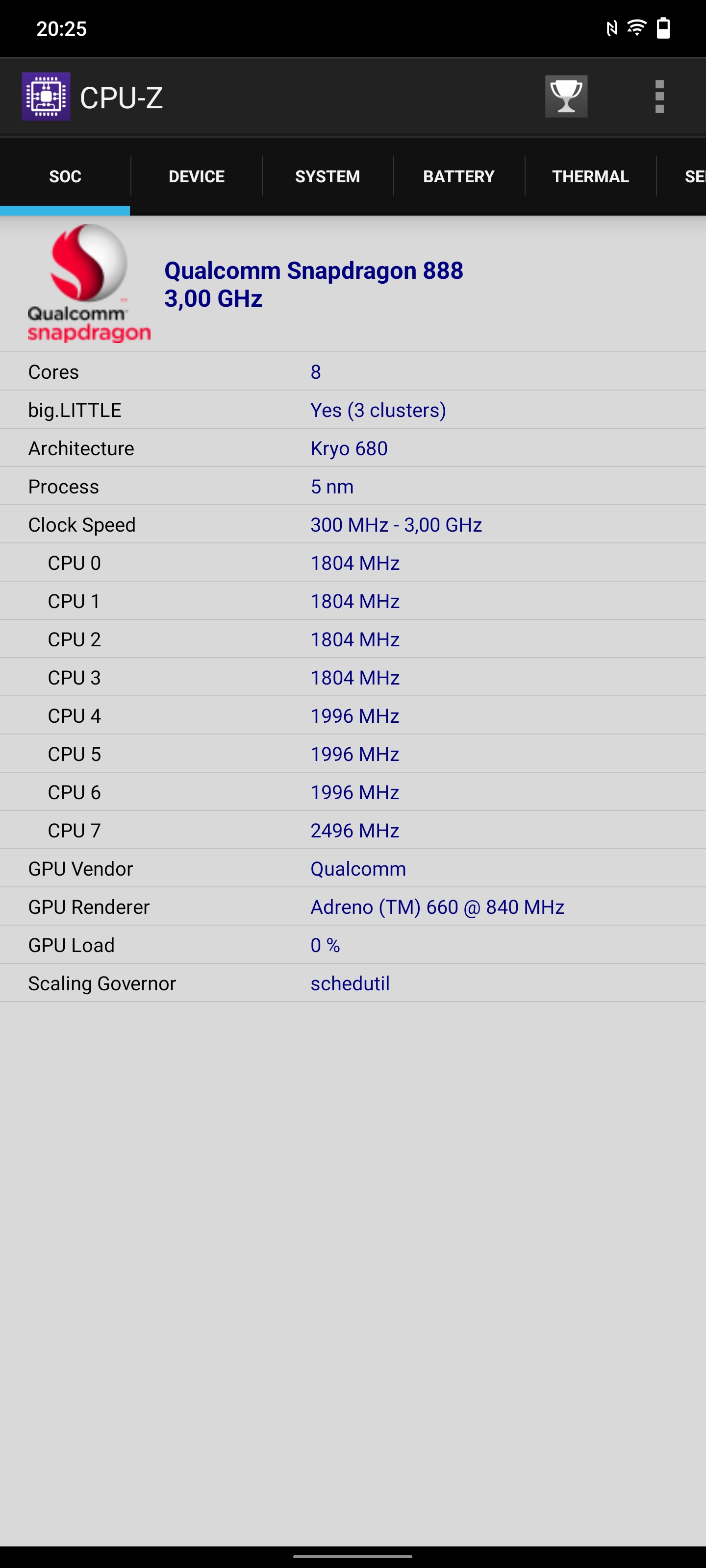Tap the CPU 3 label
Image resolution: width=706 pixels, height=1568 pixels.
pos(75,678)
